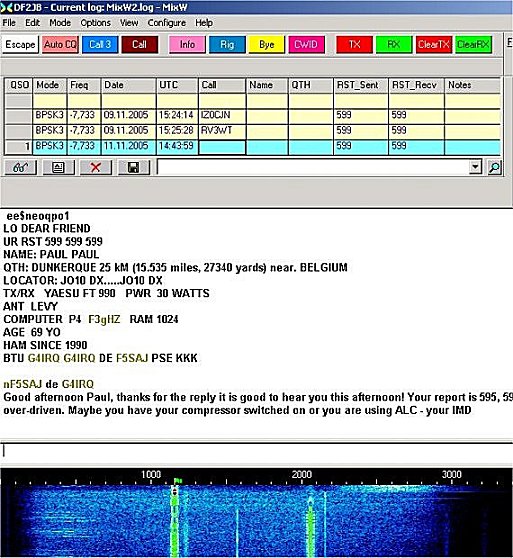Click the Notes cell in the blue QSO row
Screen dimensions: 513x558
coord(473,147)
